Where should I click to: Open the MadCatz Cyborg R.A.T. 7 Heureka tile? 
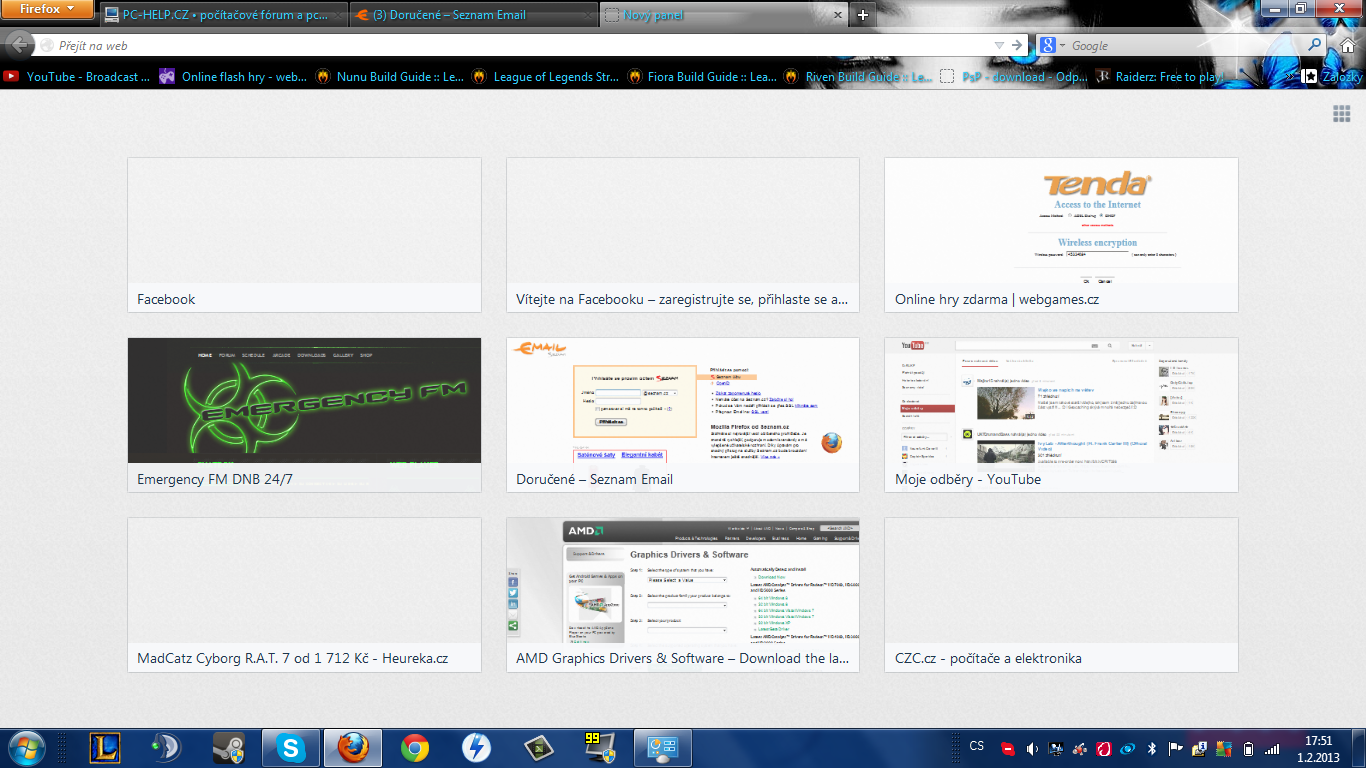(304, 594)
